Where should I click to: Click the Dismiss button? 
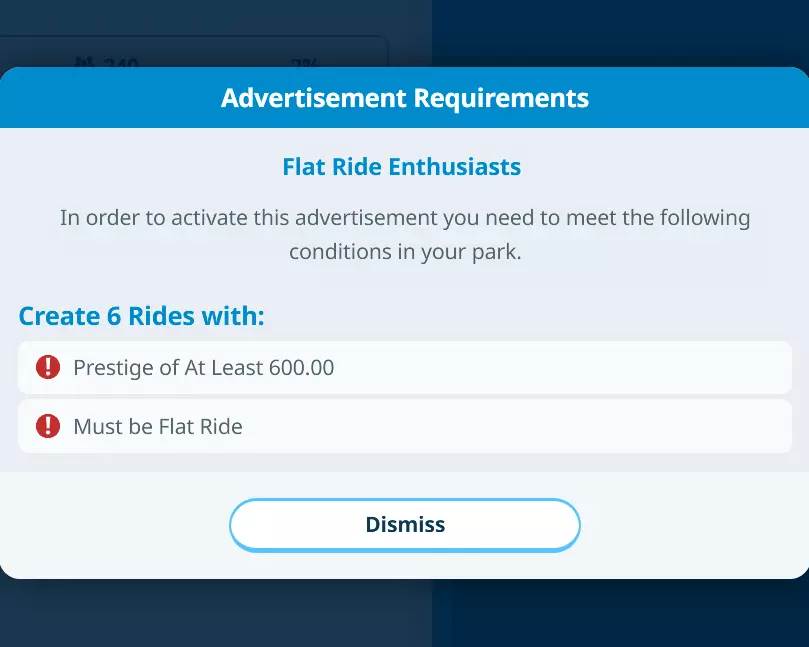(404, 525)
